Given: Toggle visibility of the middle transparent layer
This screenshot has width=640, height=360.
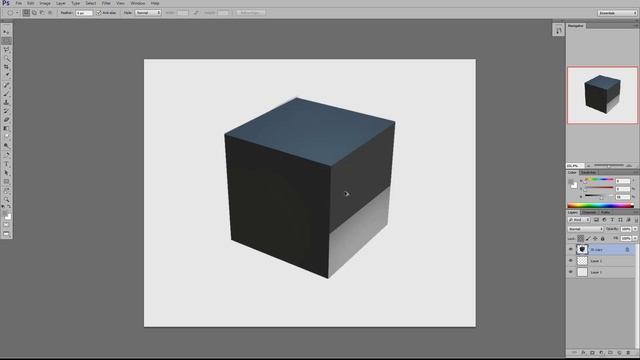Looking at the screenshot, I should 571,260.
